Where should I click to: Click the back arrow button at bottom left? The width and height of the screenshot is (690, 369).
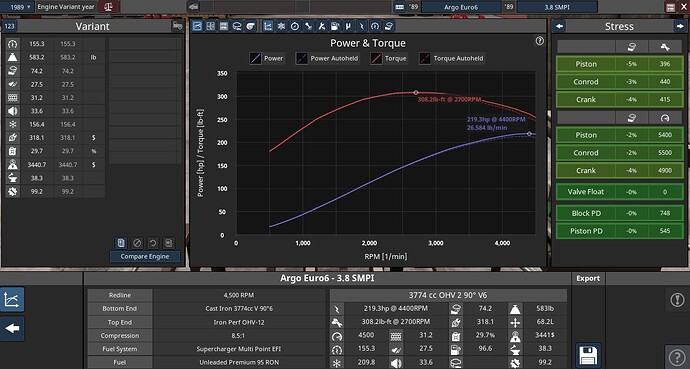click(x=12, y=328)
